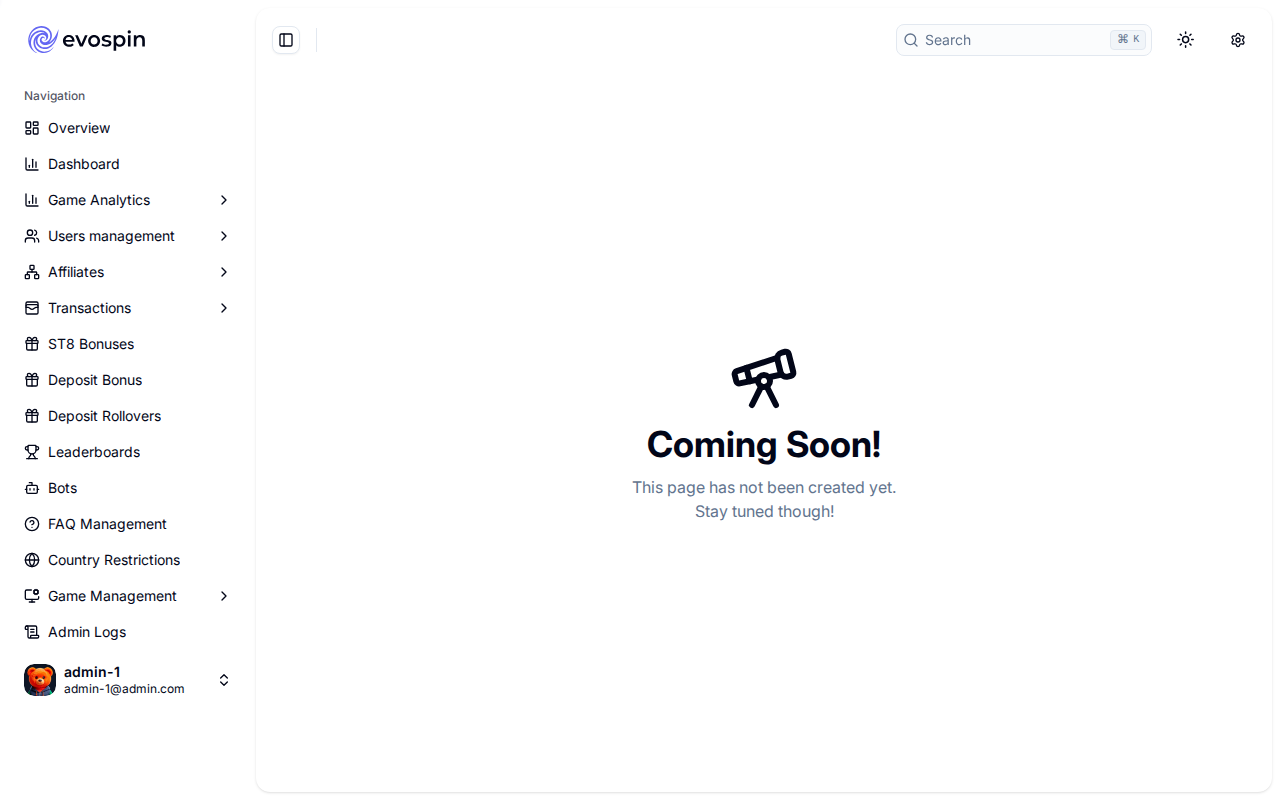Viewport: 1280px width, 800px height.
Task: Switch theme with the sun icon
Action: coord(1186,40)
